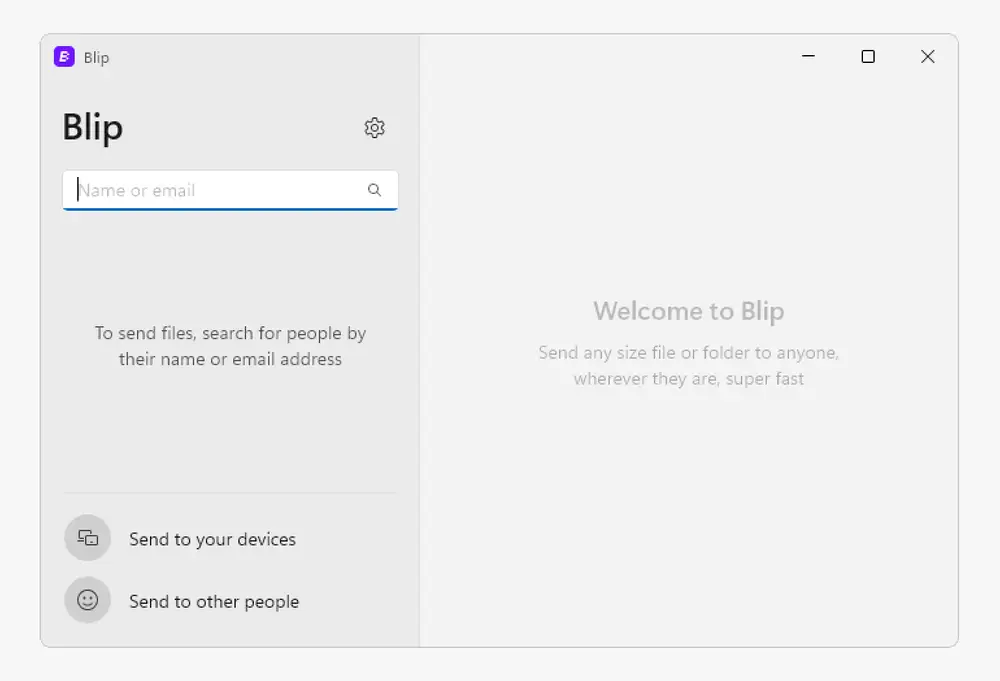Click the large Blip heading in sidebar
This screenshot has height=681, width=1000.
click(x=93, y=128)
